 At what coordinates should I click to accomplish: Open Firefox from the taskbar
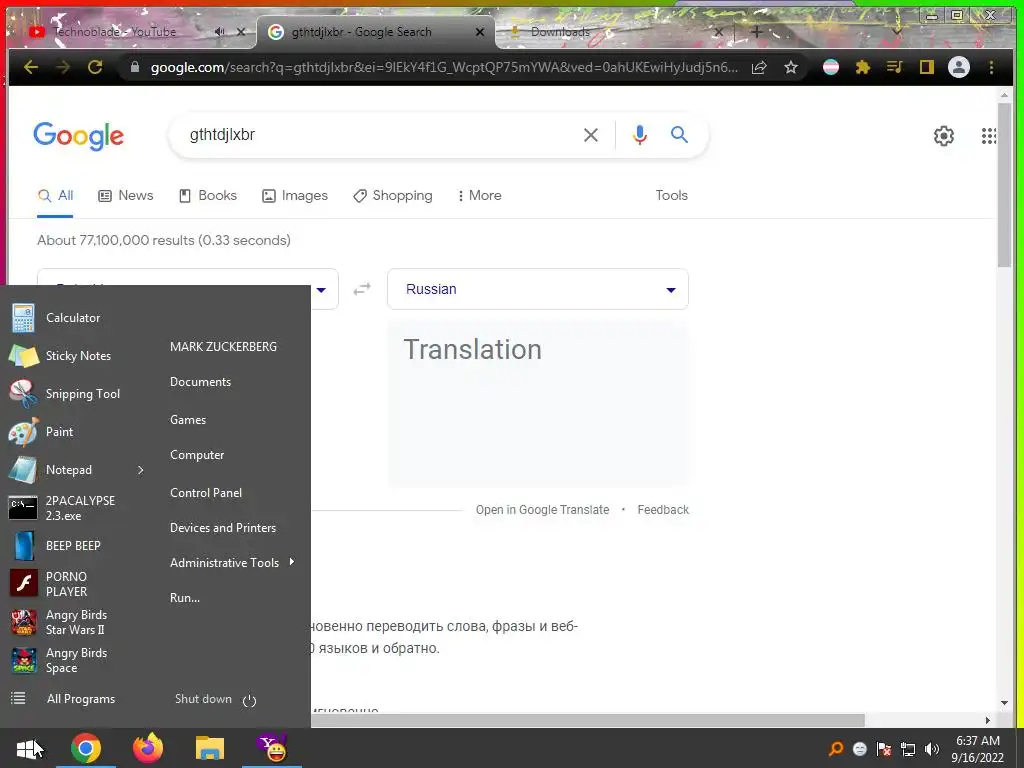[148, 749]
